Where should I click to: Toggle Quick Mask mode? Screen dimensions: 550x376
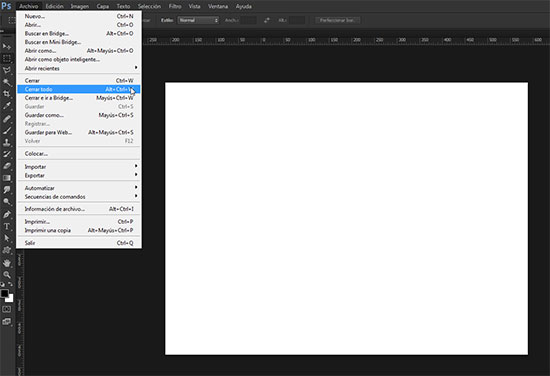(x=7, y=309)
